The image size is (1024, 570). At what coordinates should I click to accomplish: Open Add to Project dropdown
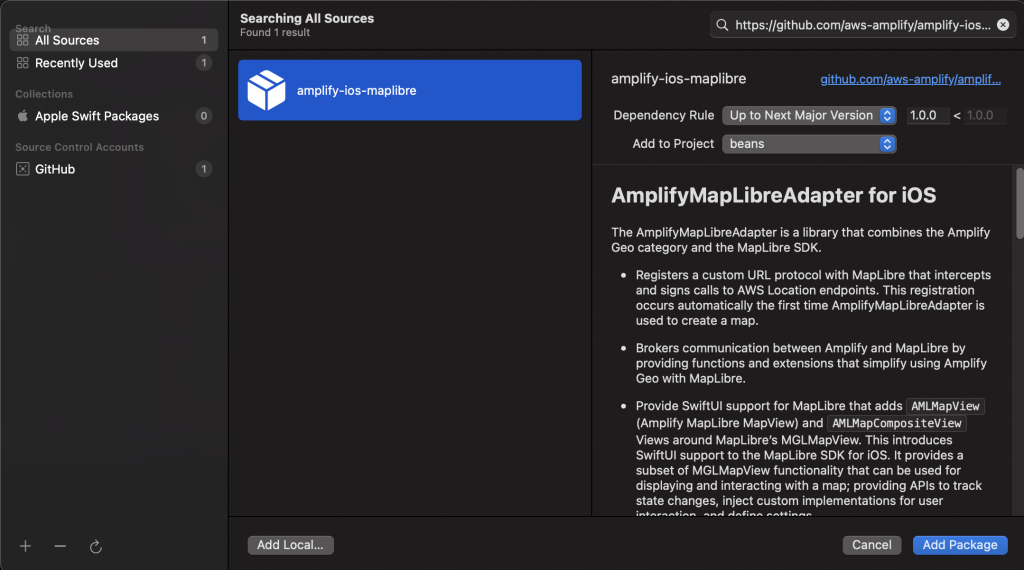coord(809,144)
